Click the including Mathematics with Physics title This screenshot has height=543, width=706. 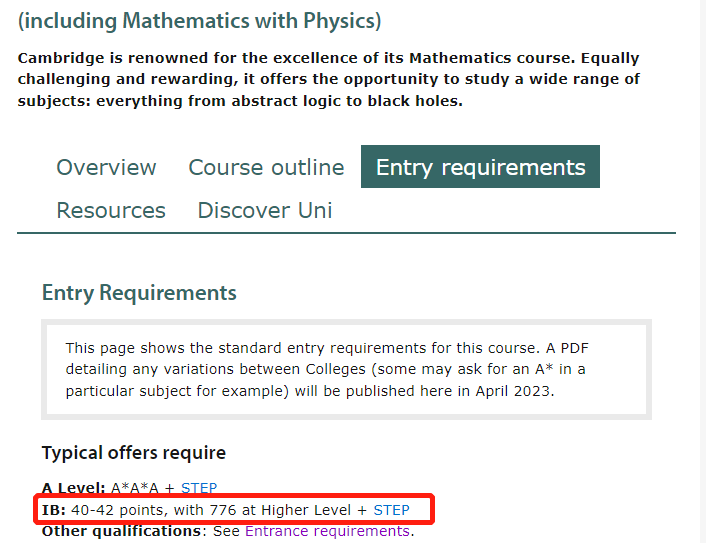[199, 21]
